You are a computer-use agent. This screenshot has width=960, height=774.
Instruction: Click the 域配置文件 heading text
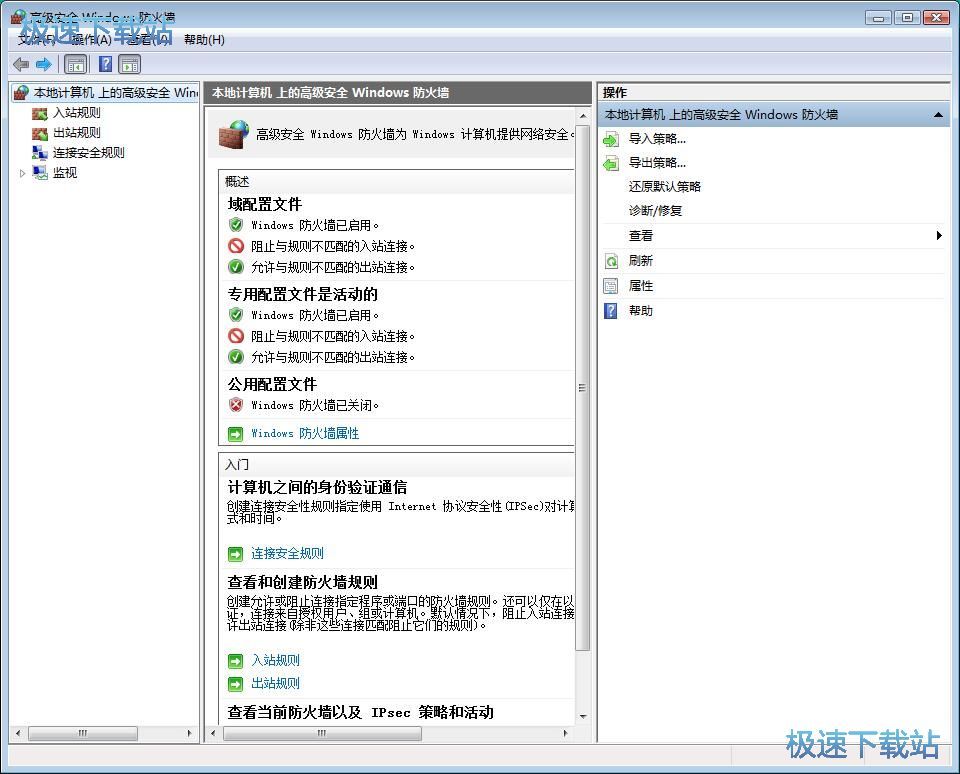pyautogui.click(x=264, y=205)
